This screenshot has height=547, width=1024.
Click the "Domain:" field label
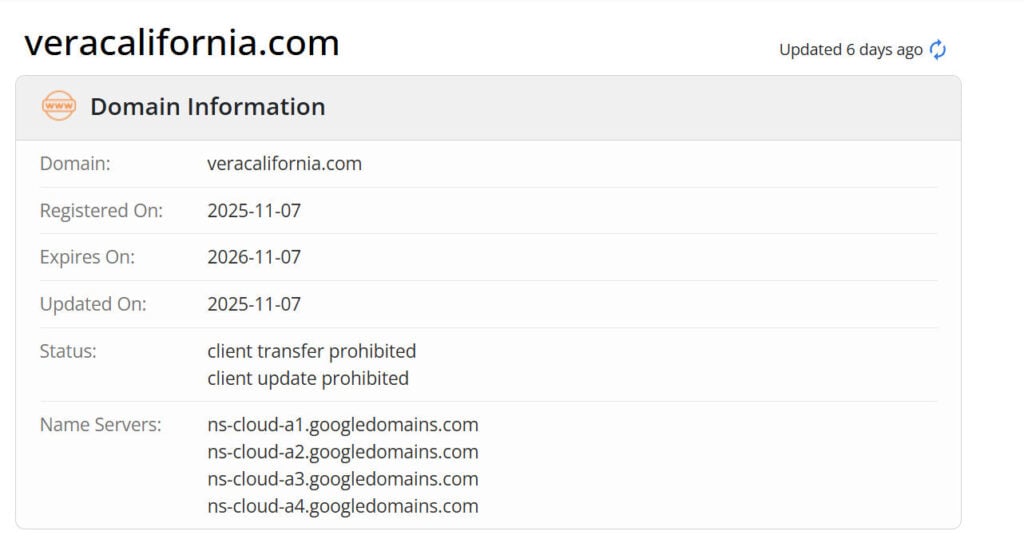click(75, 163)
